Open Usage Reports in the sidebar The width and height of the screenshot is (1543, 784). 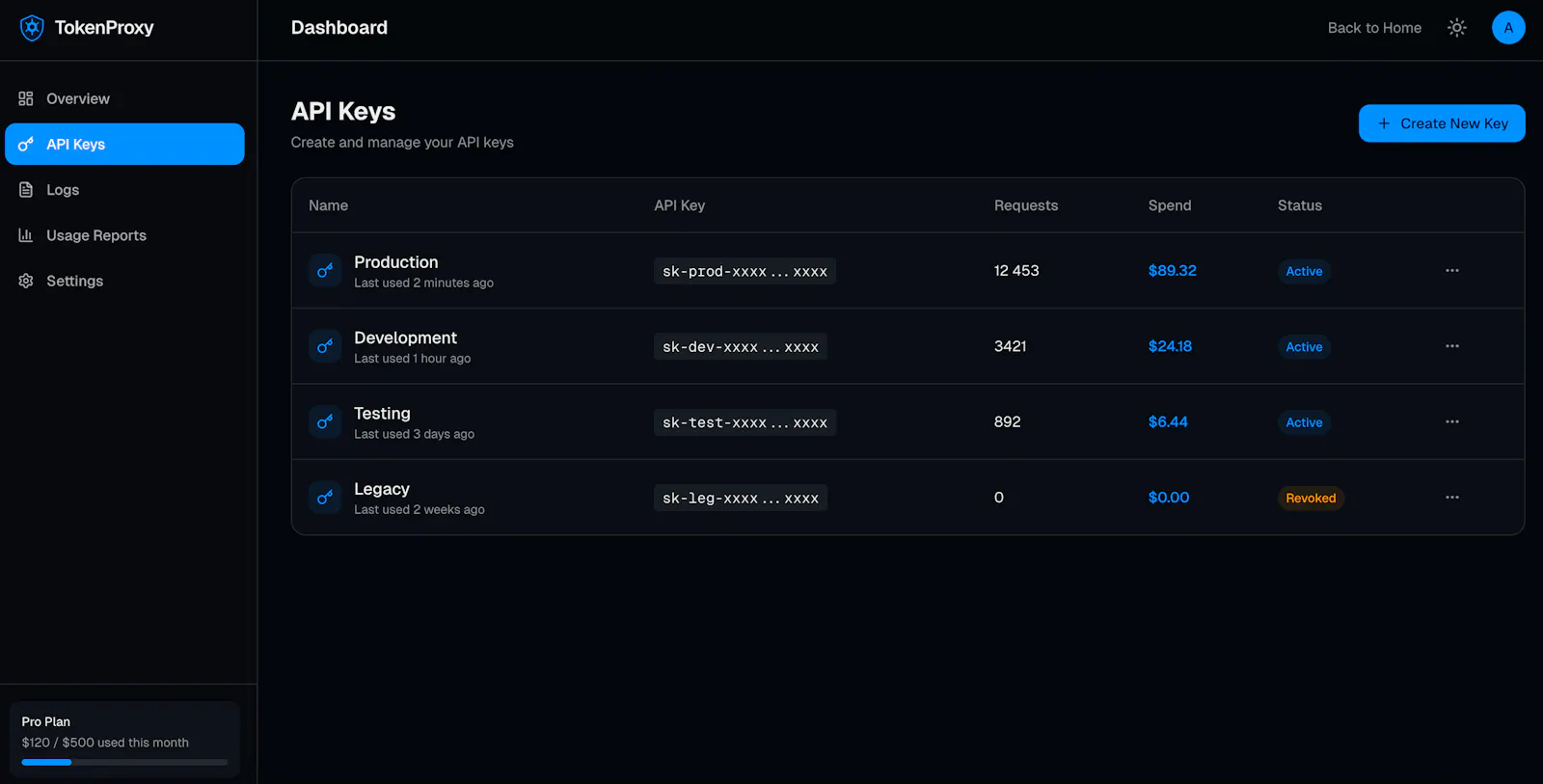pyautogui.click(x=124, y=235)
